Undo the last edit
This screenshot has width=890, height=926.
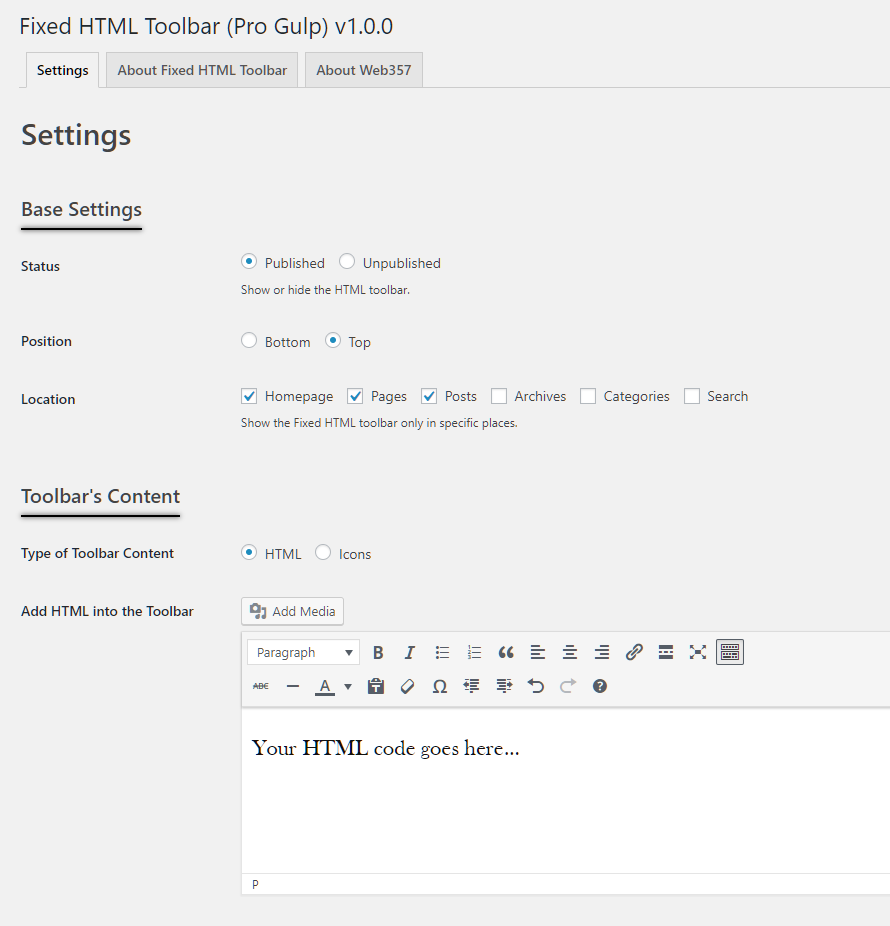(x=536, y=686)
